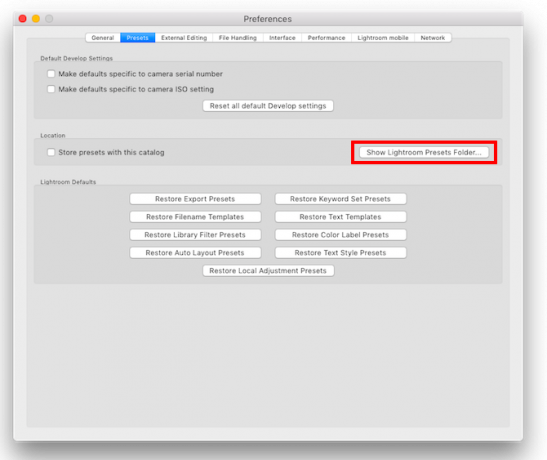Go to the Interface tab
Image resolution: width=547 pixels, height=460 pixels.
[282, 38]
